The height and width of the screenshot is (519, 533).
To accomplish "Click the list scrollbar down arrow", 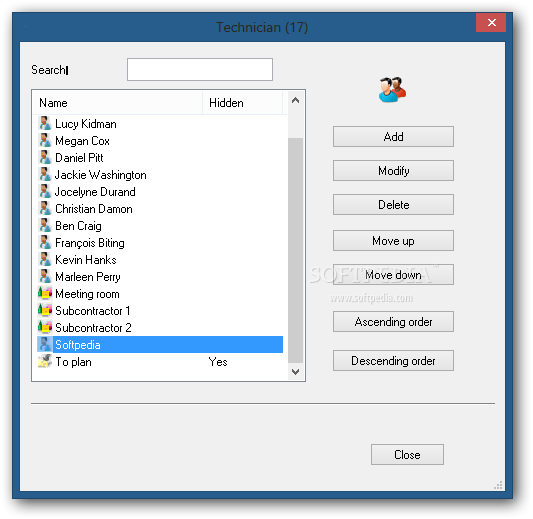I will tap(295, 372).
